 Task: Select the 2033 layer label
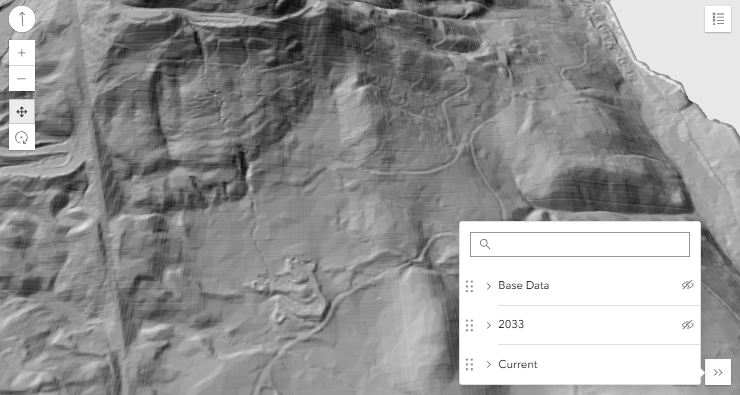(x=511, y=325)
